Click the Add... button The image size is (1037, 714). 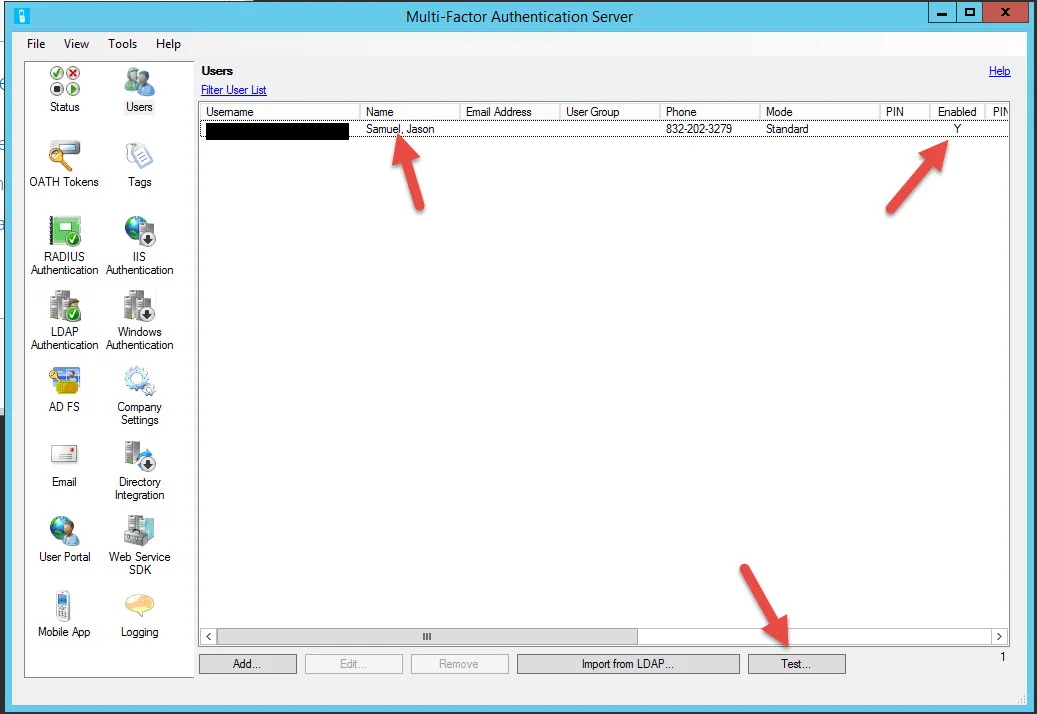(x=247, y=664)
